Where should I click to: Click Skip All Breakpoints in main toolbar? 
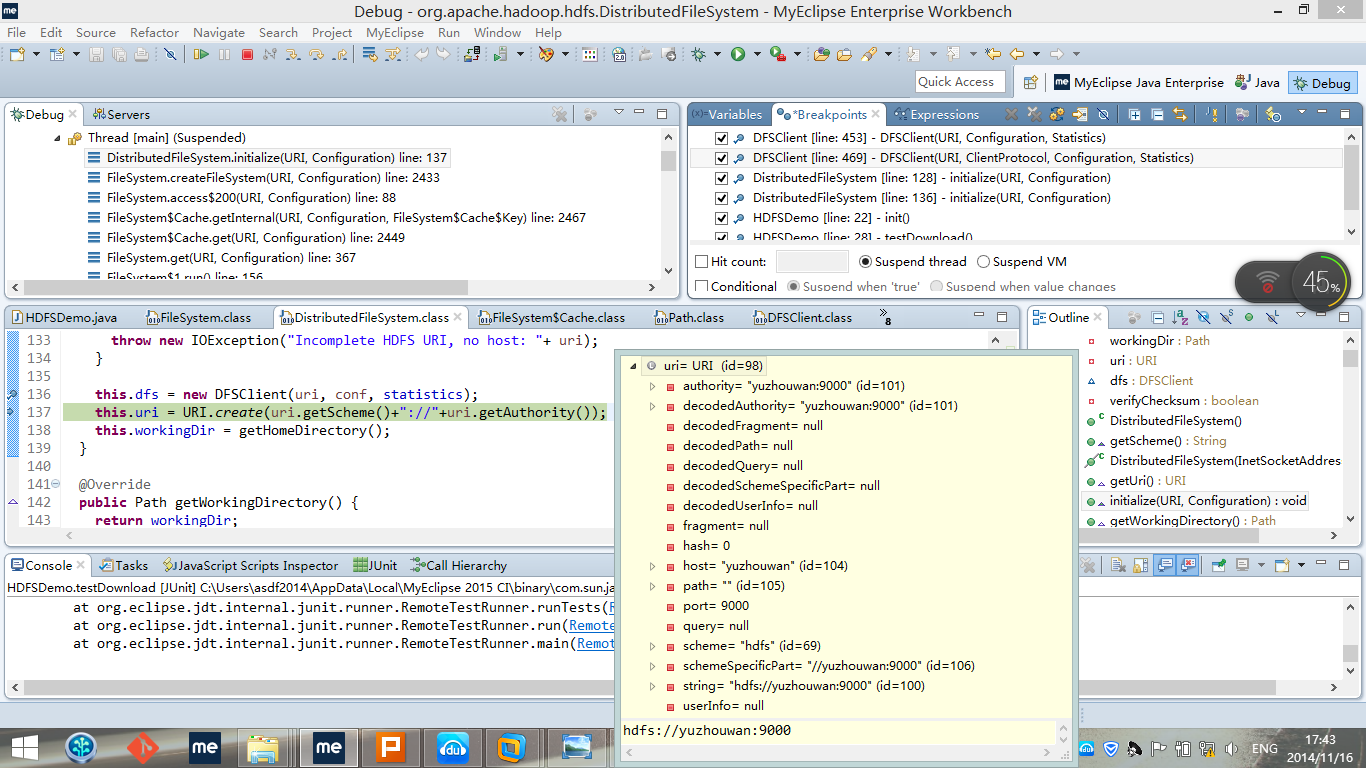pyautogui.click(x=170, y=54)
